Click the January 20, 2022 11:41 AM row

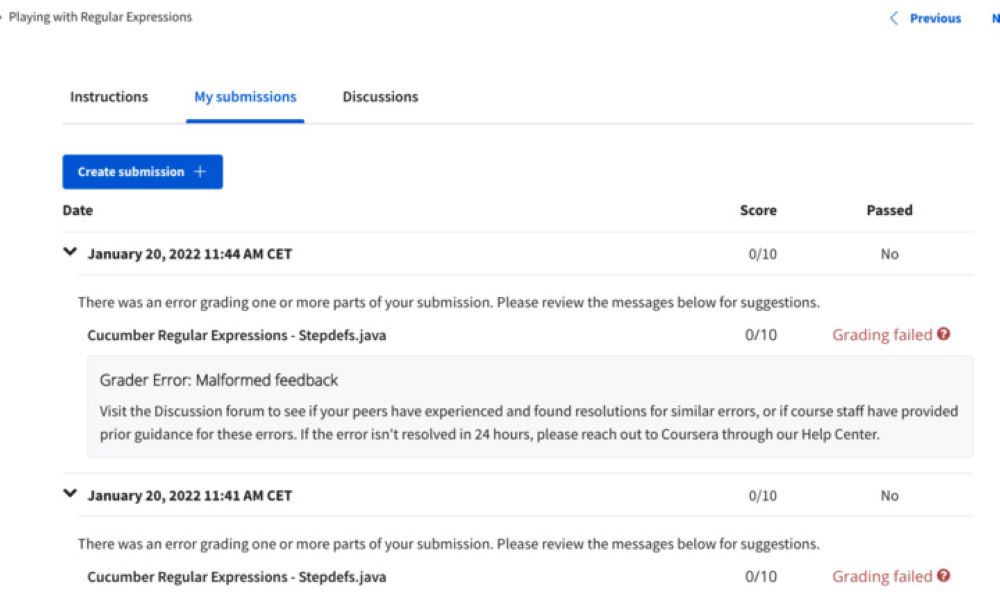pos(518,495)
